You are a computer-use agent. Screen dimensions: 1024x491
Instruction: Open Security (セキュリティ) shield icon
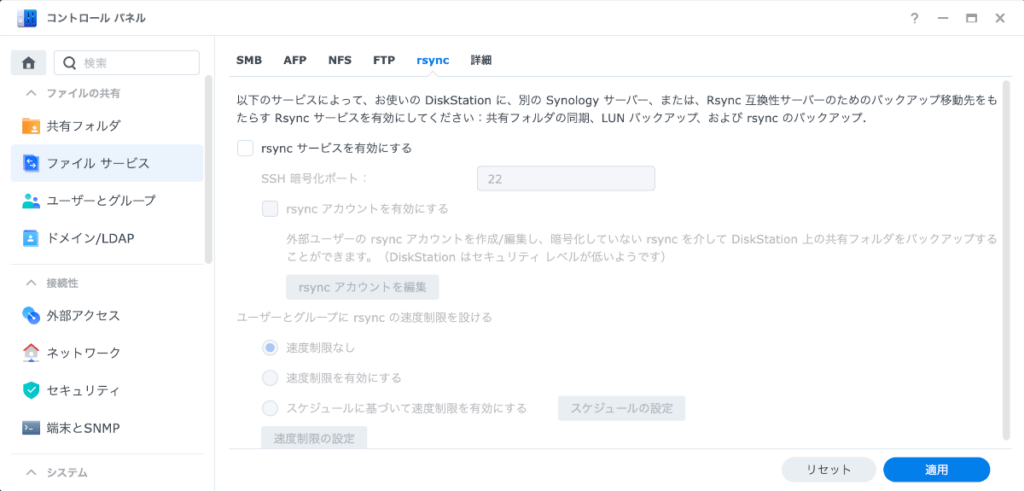[x=31, y=390]
